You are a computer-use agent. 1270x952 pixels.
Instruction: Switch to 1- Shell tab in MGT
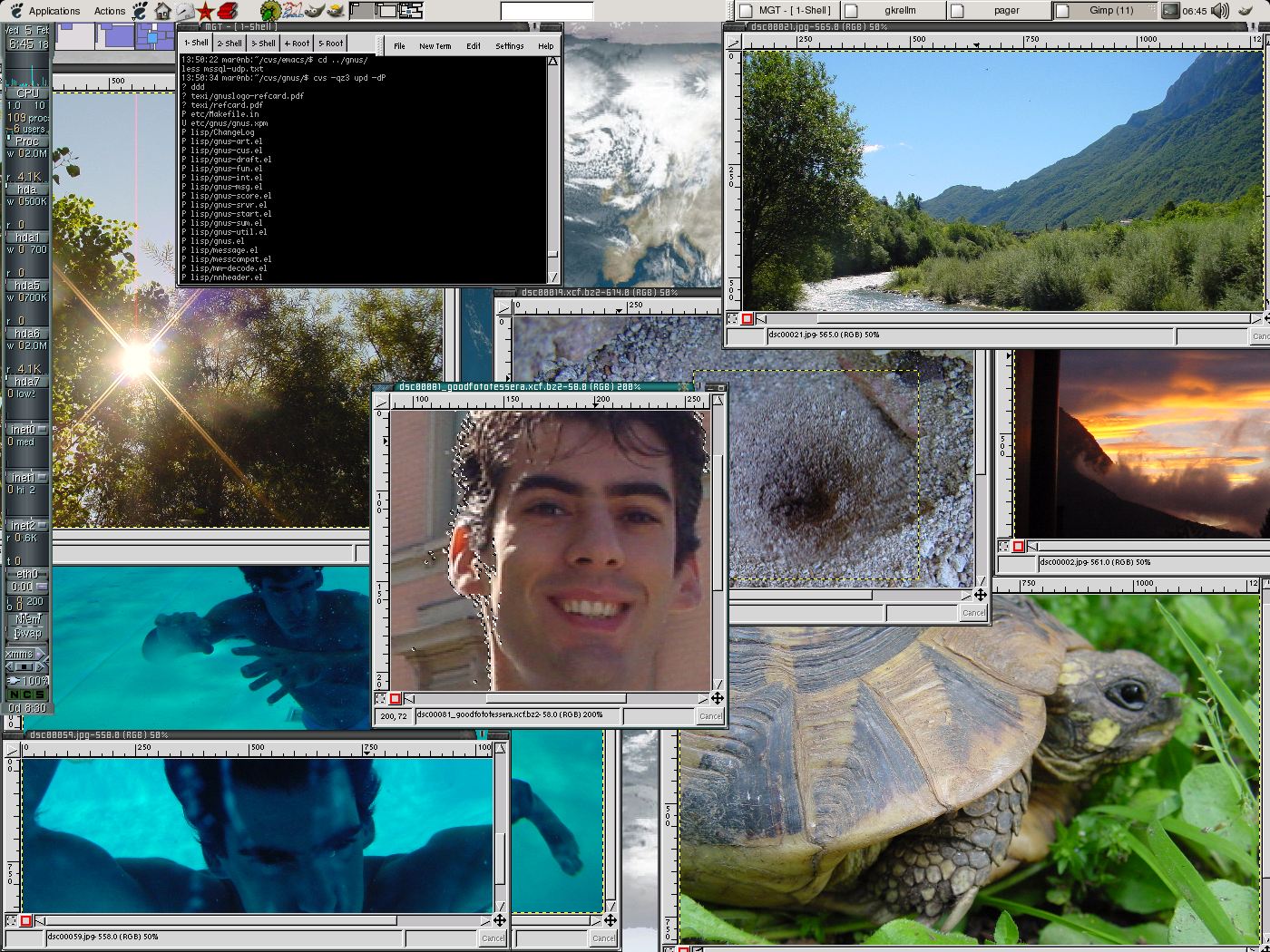tap(196, 43)
